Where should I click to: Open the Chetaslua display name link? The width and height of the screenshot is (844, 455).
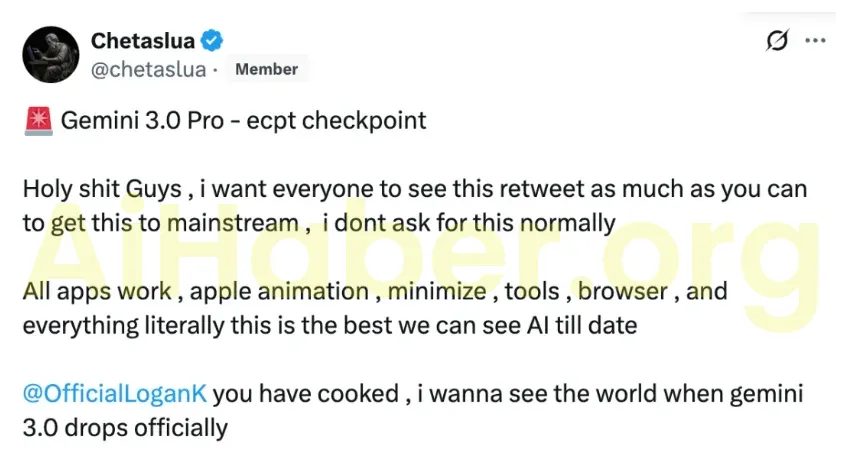142,41
